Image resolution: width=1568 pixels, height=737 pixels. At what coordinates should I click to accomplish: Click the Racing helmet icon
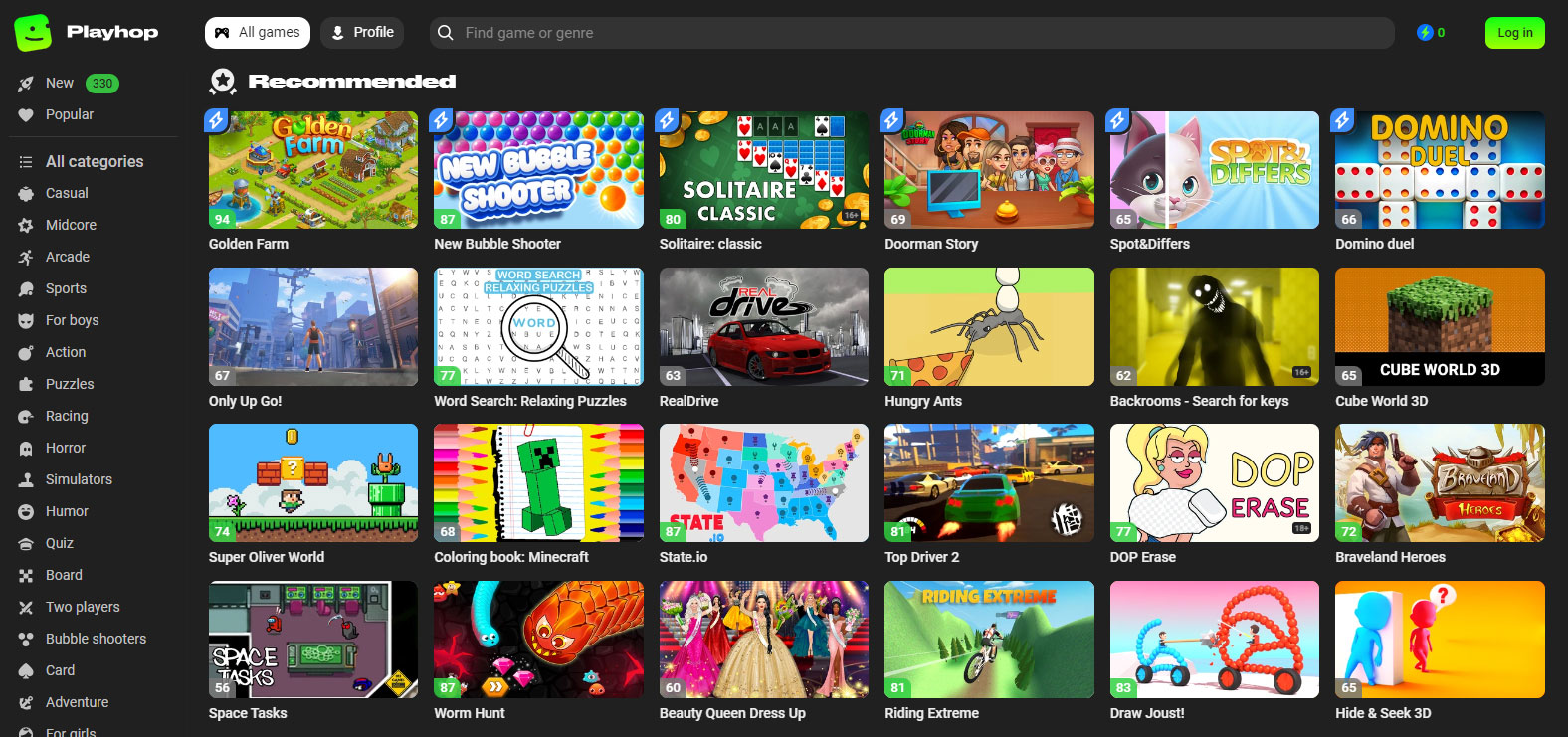(x=26, y=417)
